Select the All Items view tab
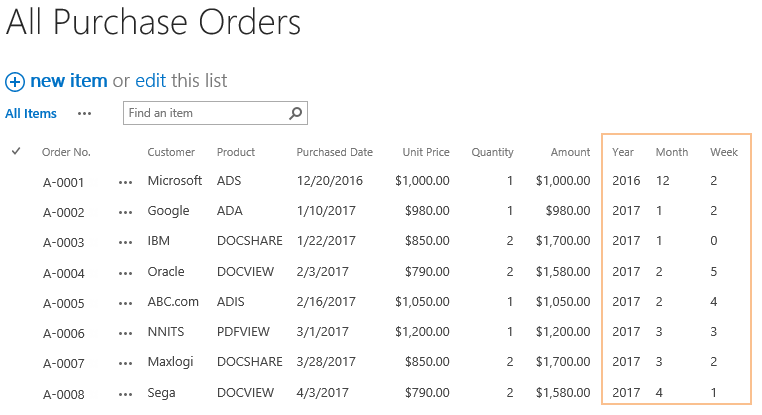The image size is (762, 415). pyautogui.click(x=31, y=114)
